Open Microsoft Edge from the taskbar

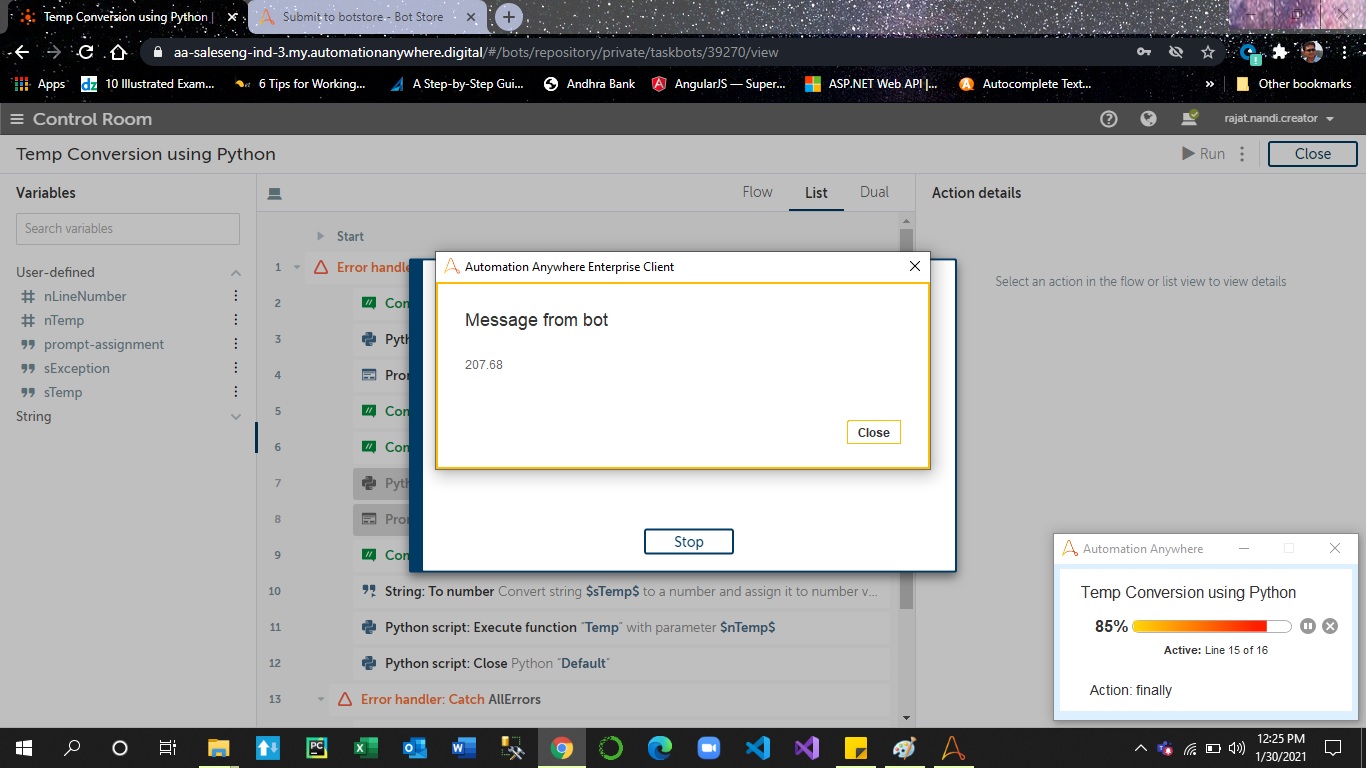659,747
